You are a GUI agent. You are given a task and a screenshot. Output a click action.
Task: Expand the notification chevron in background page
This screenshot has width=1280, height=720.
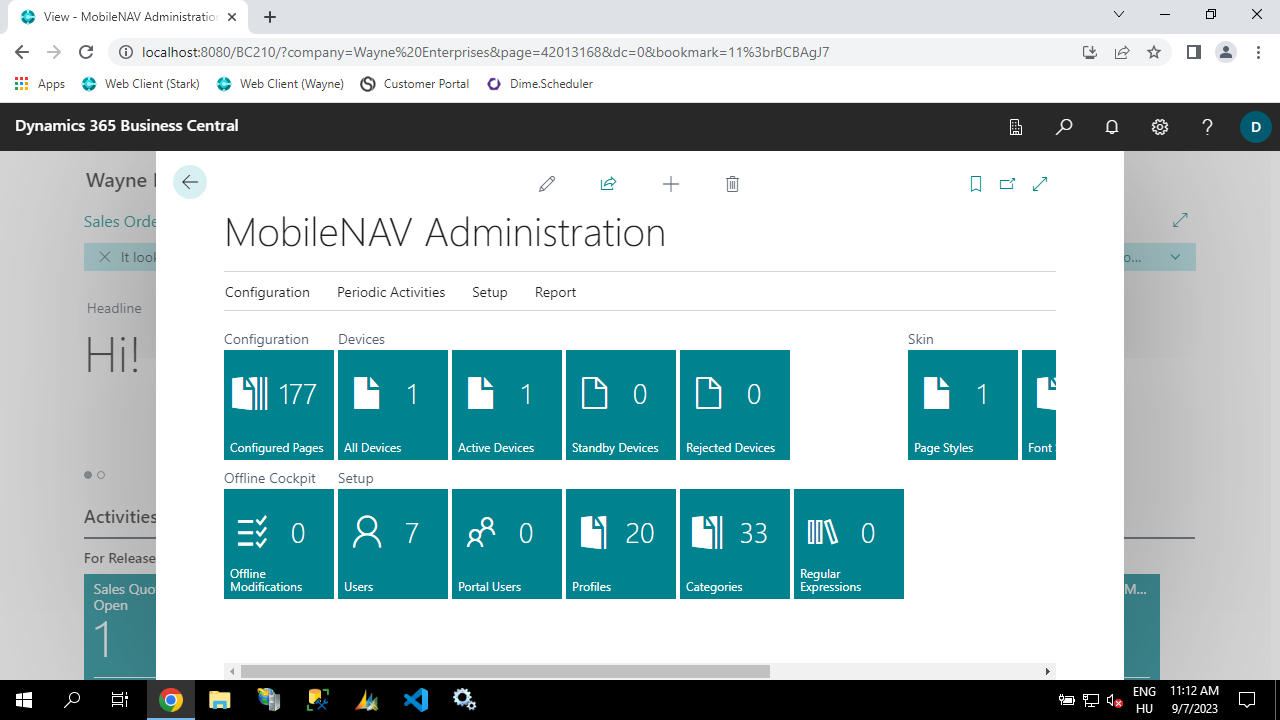coord(1175,257)
